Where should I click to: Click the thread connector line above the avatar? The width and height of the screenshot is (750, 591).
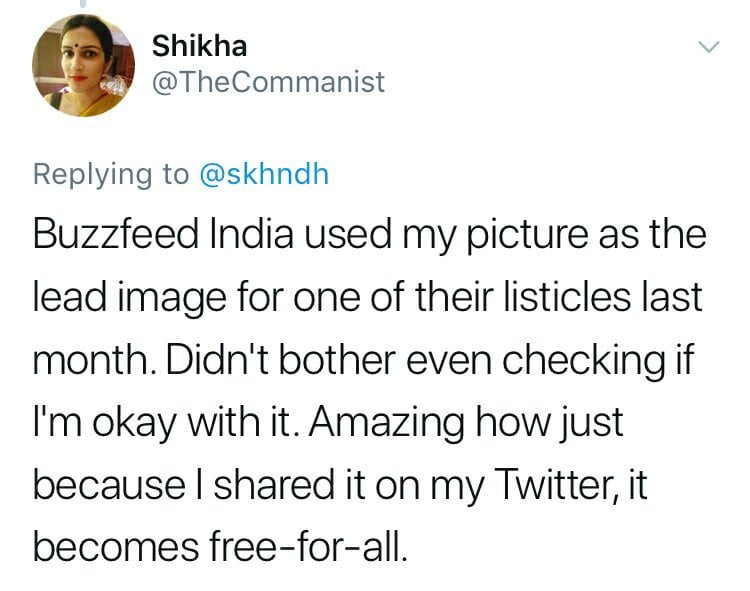pyautogui.click(x=82, y=5)
